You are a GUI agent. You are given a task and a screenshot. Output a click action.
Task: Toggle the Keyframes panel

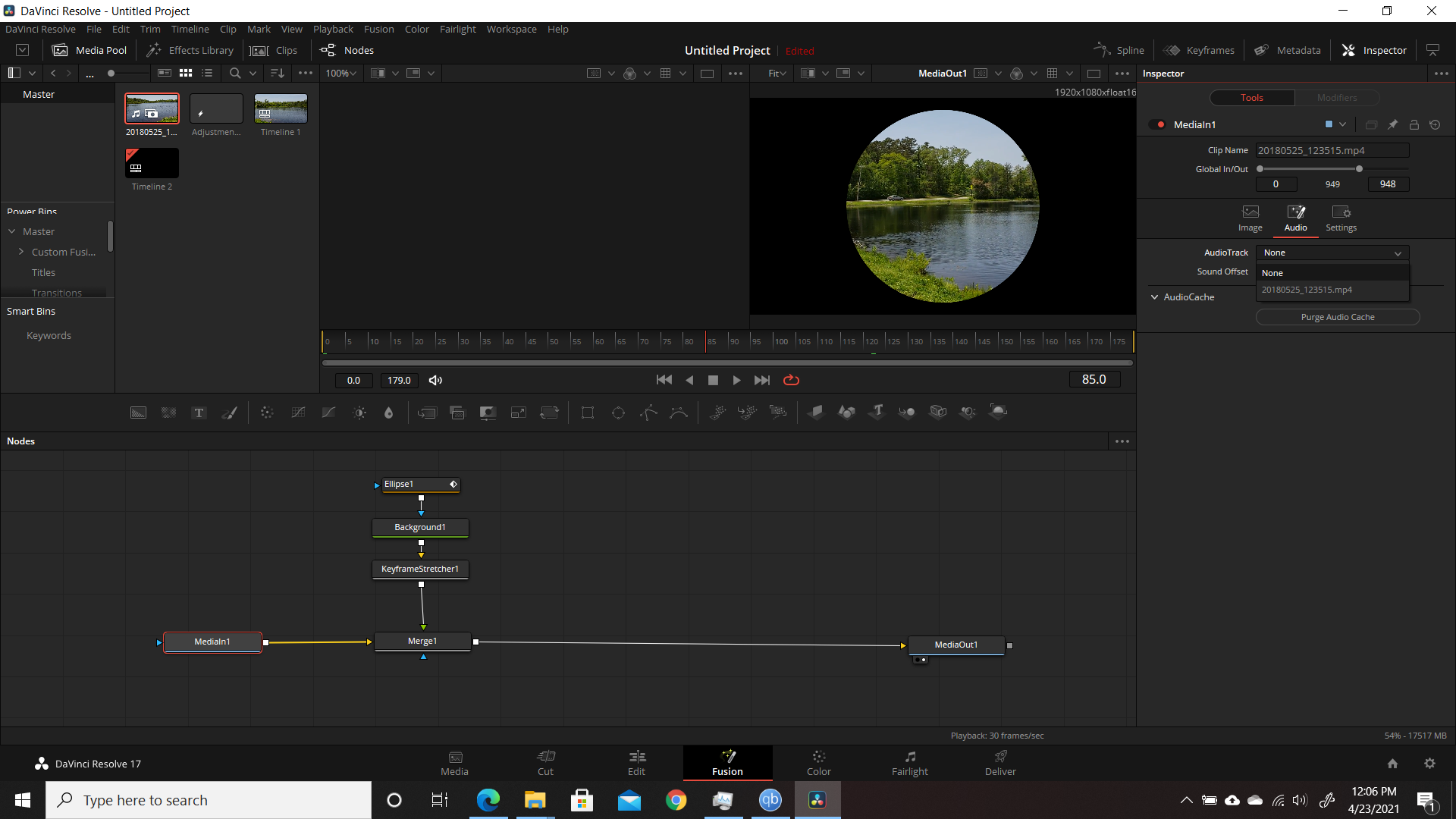1199,50
